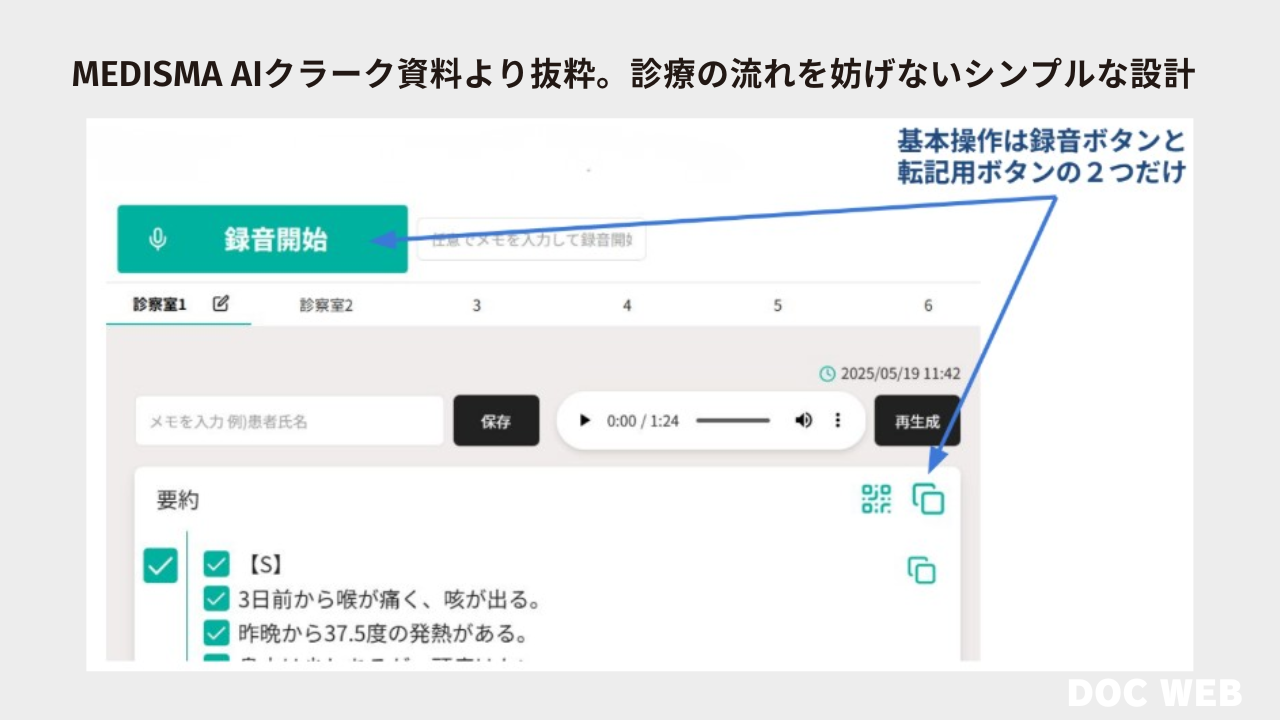
Task: Toggle the large select-all checkbox
Action: click(x=160, y=565)
